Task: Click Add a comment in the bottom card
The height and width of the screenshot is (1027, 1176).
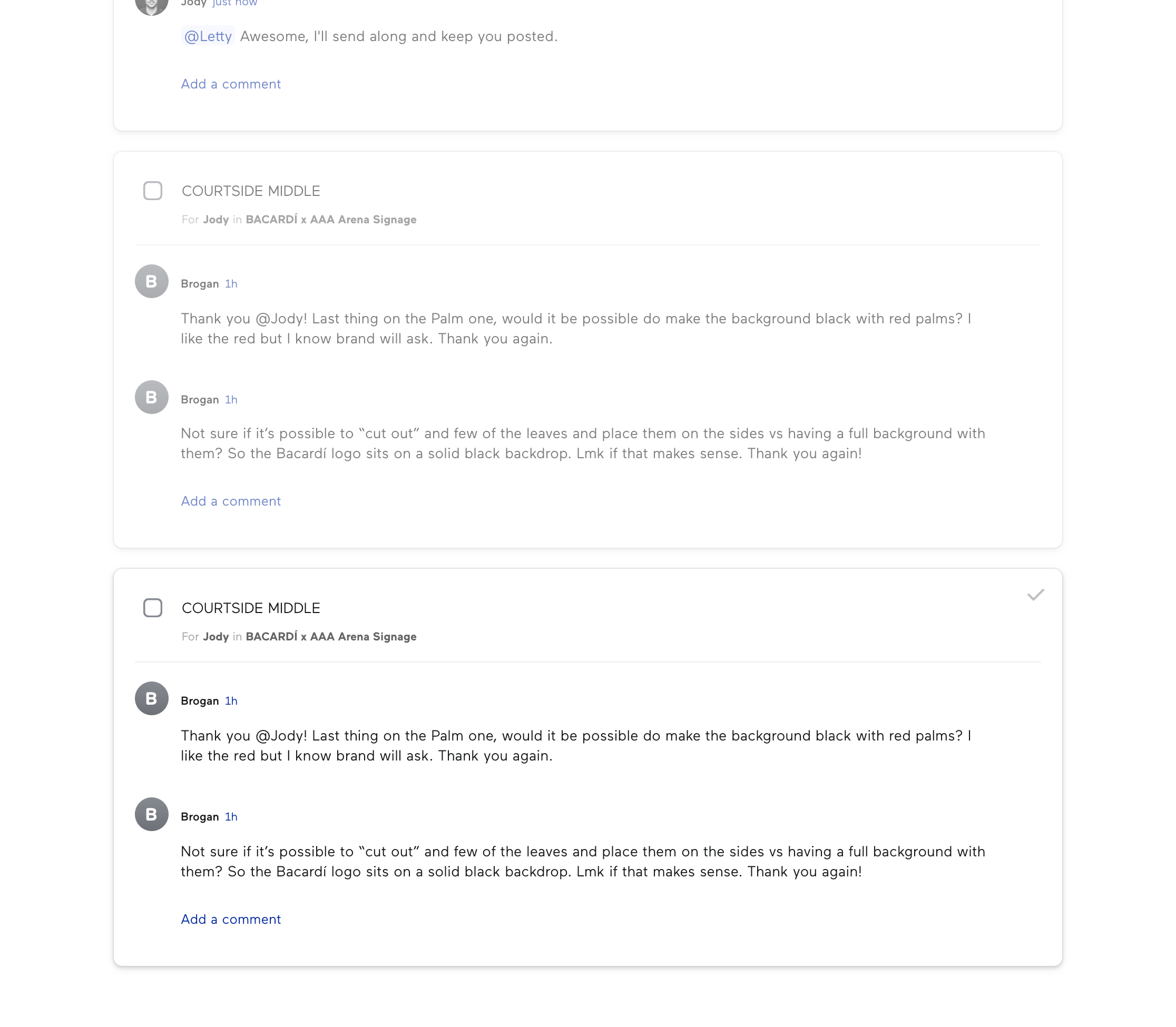Action: click(231, 920)
